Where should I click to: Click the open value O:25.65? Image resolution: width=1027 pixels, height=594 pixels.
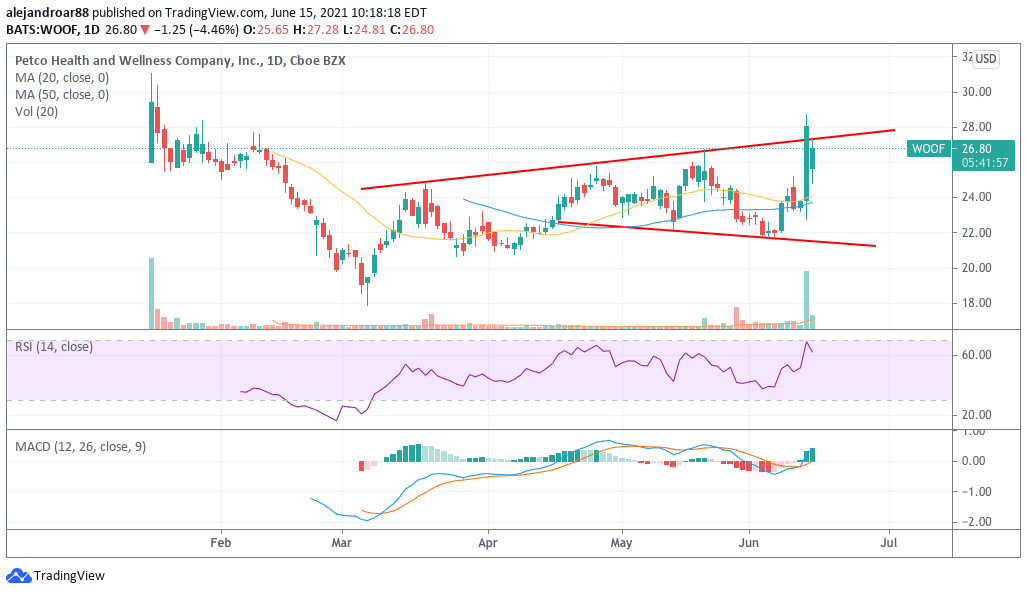pyautogui.click(x=267, y=29)
